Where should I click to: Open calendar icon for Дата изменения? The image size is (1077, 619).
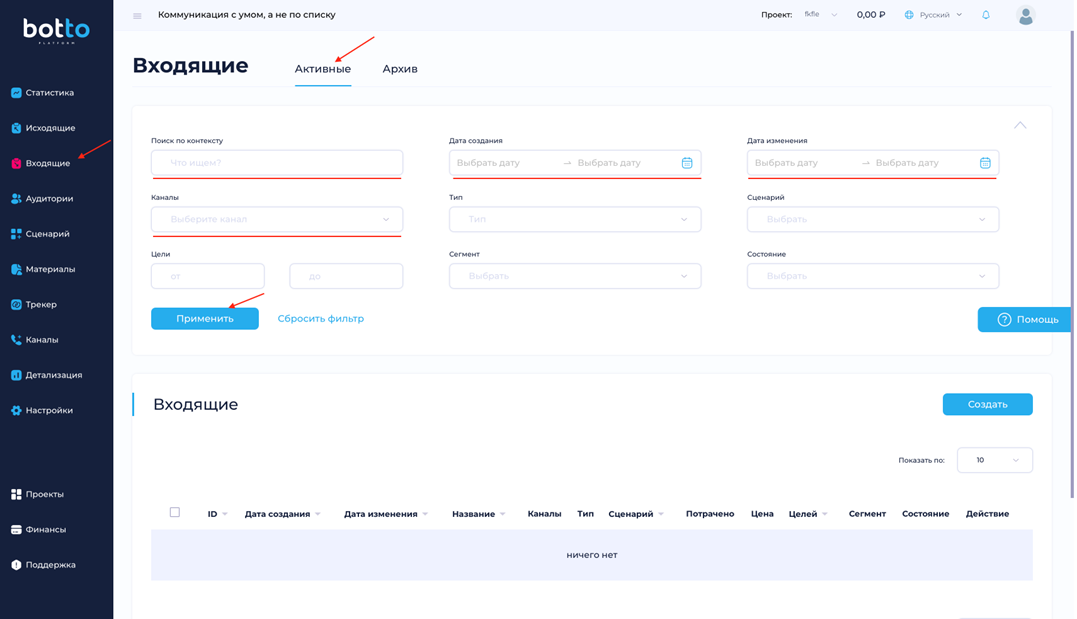pyautogui.click(x=985, y=163)
